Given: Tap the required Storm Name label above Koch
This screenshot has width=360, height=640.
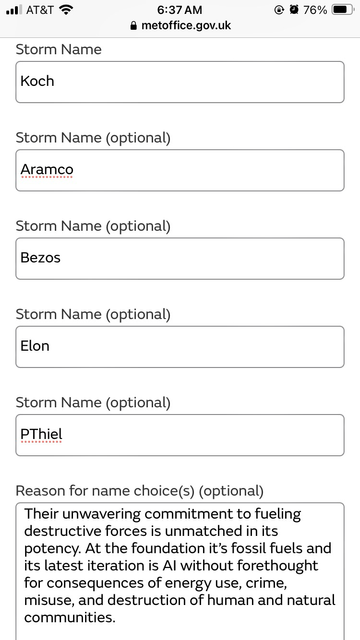Looking at the screenshot, I should pos(59,49).
